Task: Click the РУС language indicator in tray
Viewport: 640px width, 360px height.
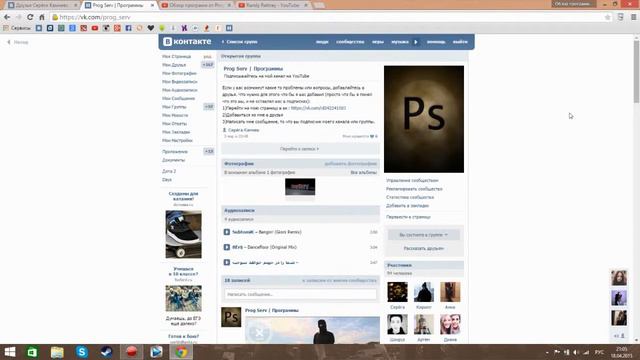Action: (599, 352)
